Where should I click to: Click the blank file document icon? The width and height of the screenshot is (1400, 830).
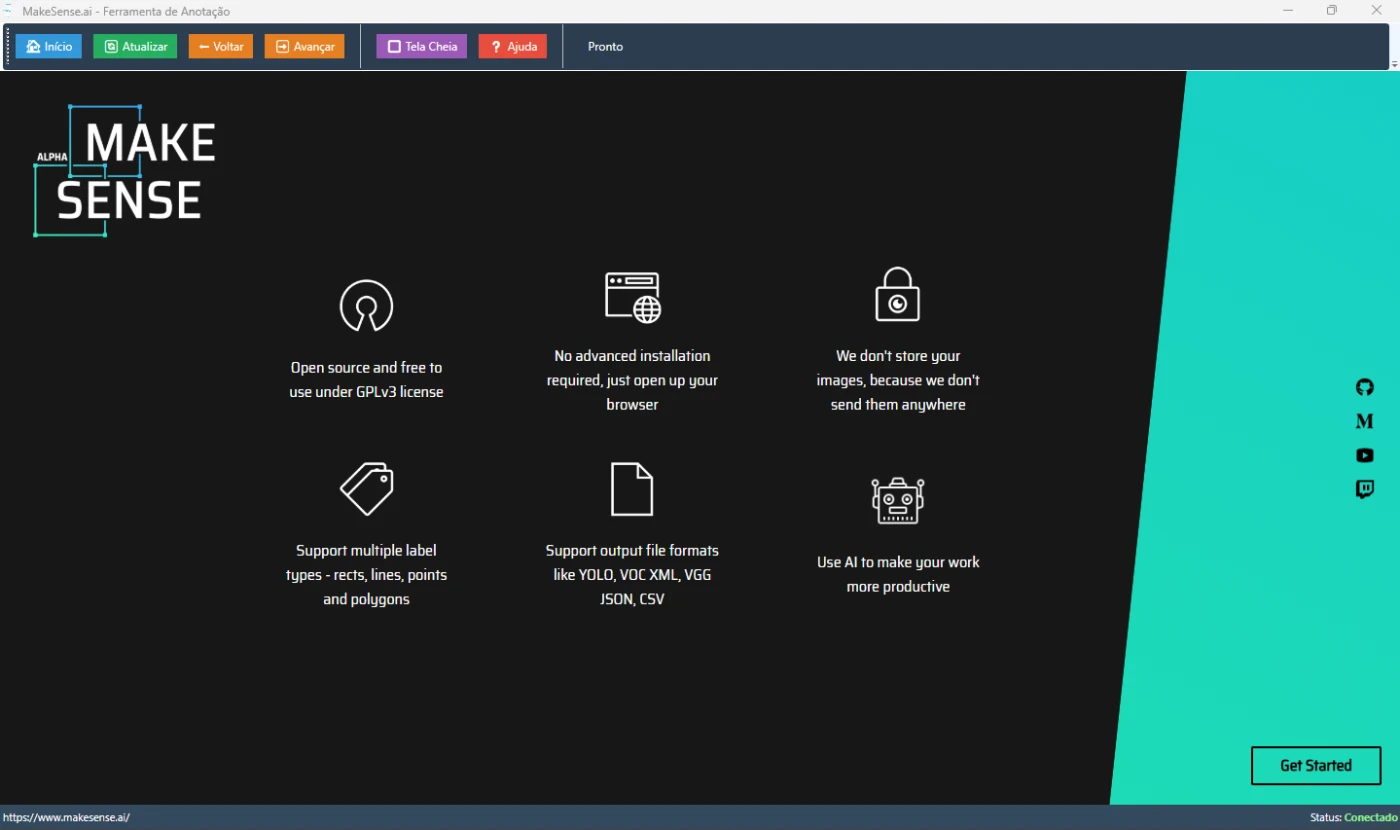[x=632, y=489]
